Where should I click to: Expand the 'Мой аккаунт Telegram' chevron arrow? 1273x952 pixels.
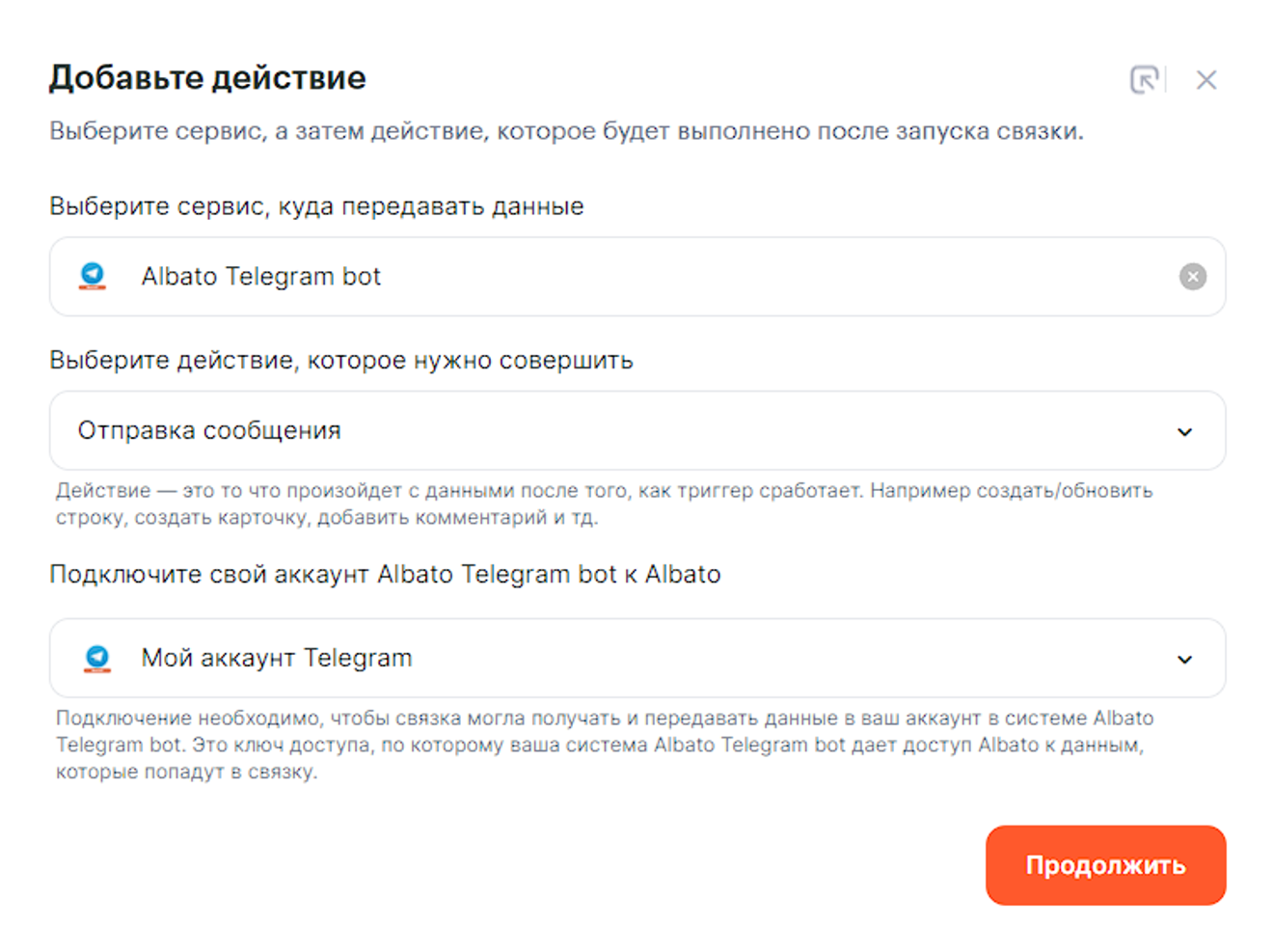pyautogui.click(x=1184, y=659)
